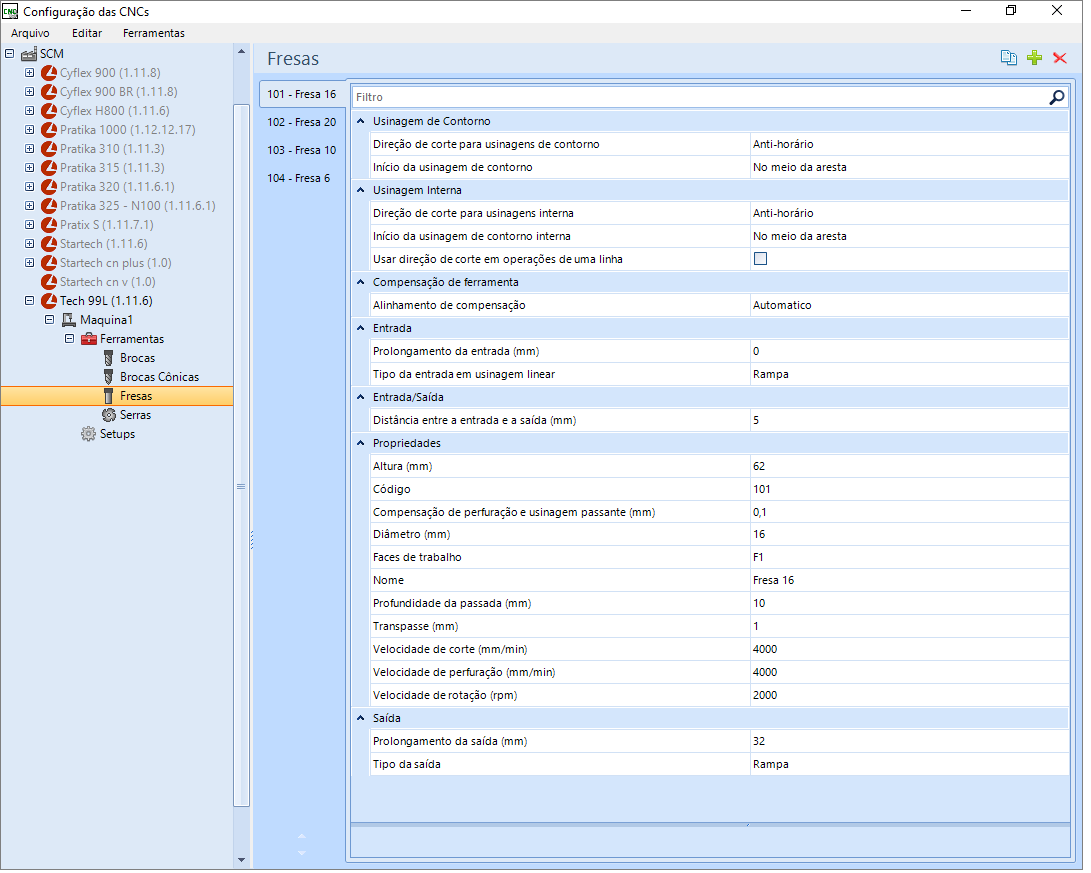Click the Brocas drill bit icon
Image resolution: width=1091 pixels, height=873 pixels.
(109, 360)
